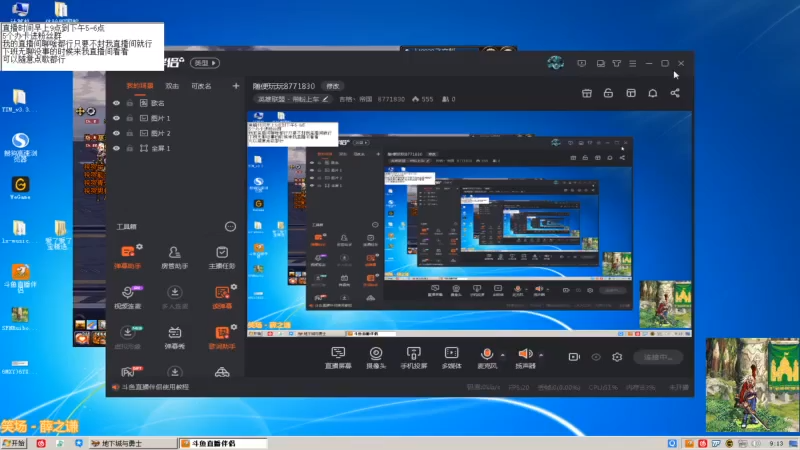Open 房管助手 tool
Image resolution: width=800 pixels, height=450 pixels.
point(174,256)
